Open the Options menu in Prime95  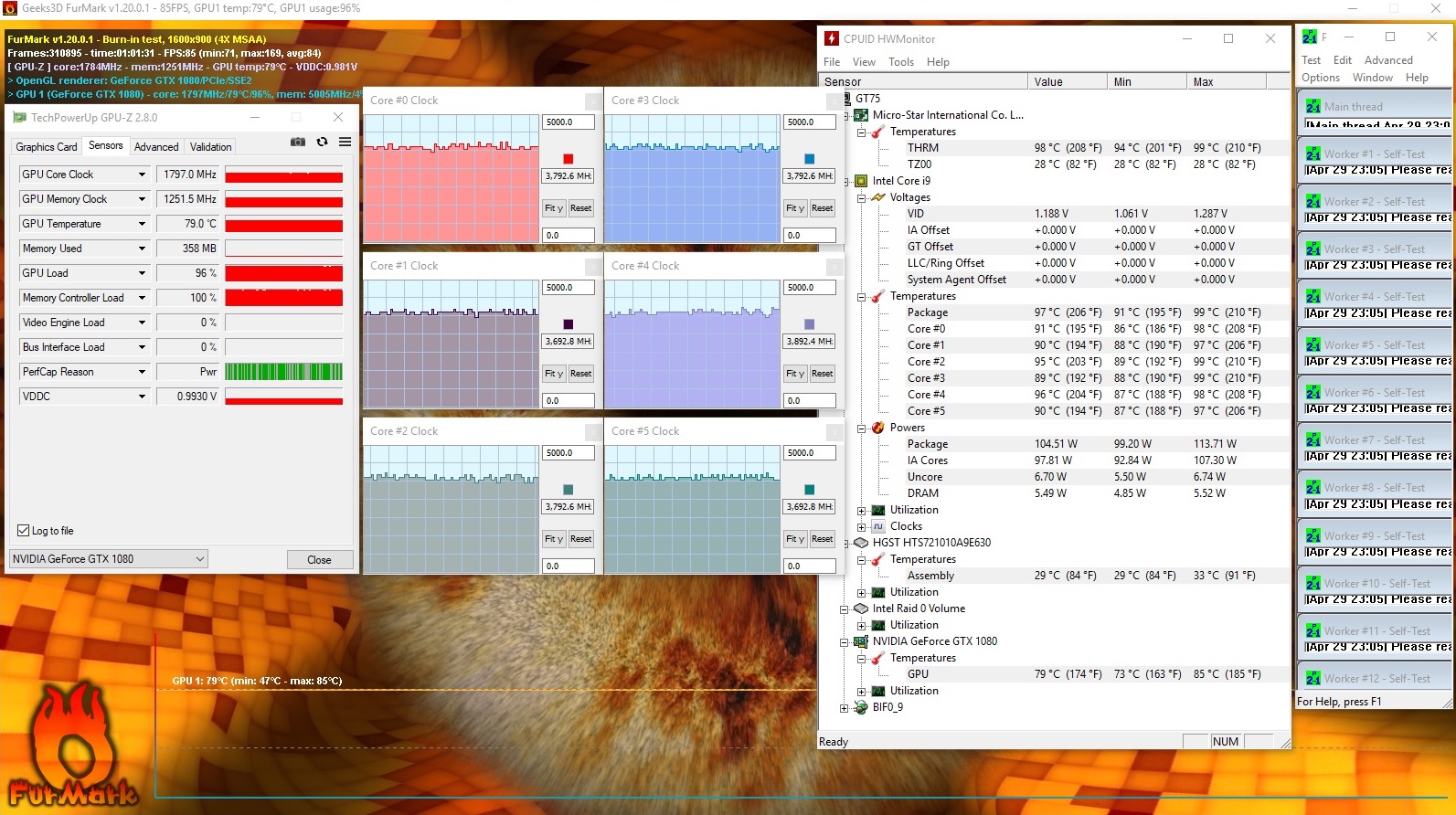click(1321, 78)
